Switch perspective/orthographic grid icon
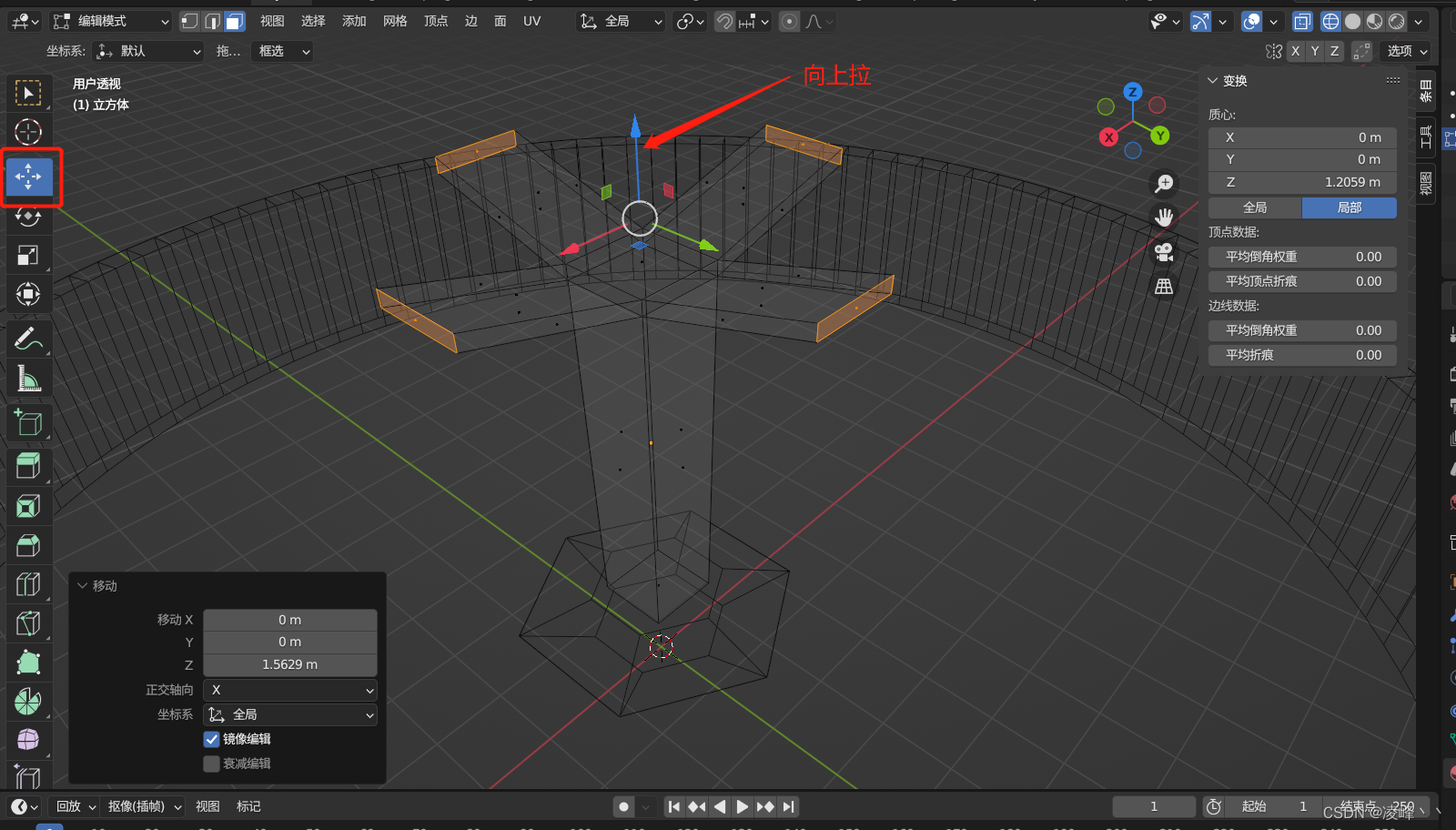1456x830 pixels. [x=1164, y=287]
